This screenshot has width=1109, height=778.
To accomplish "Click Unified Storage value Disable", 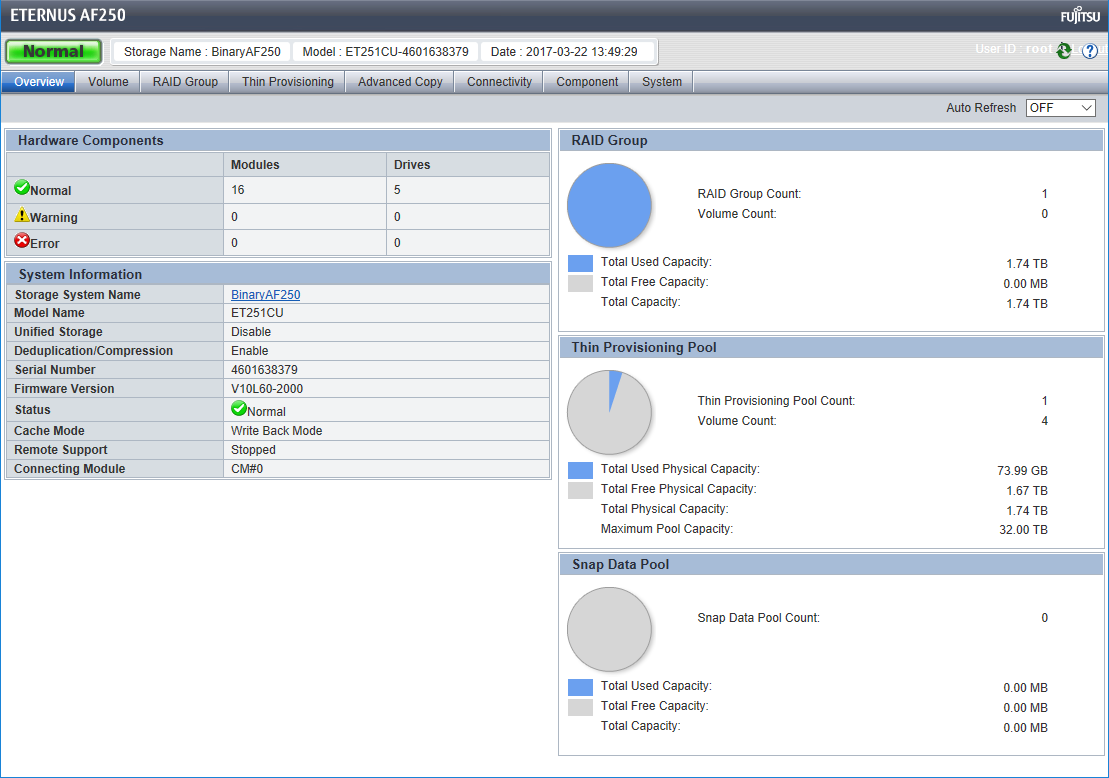I will 251,332.
